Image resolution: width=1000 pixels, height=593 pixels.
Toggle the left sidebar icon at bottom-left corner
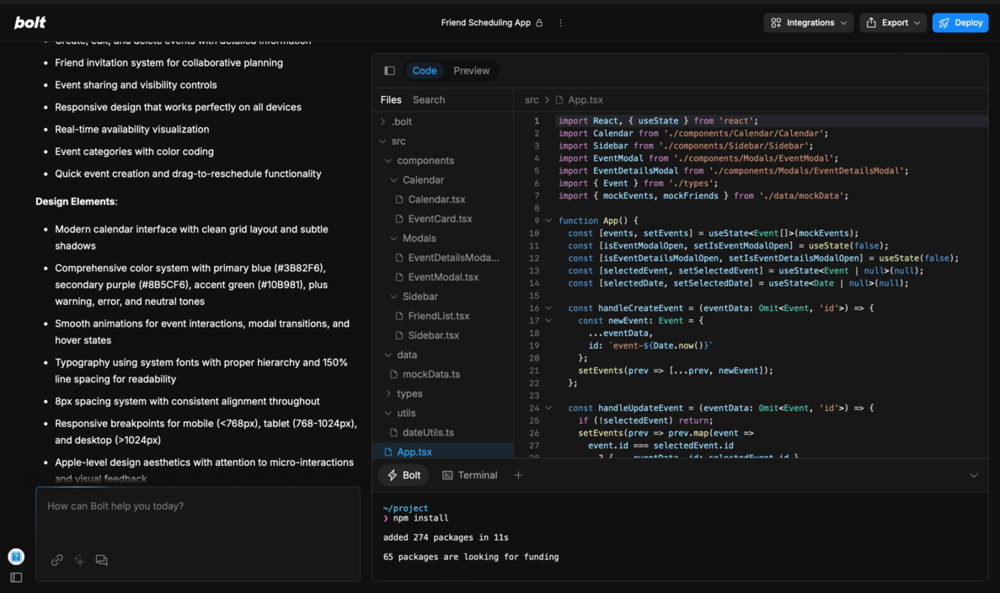tap(16, 577)
